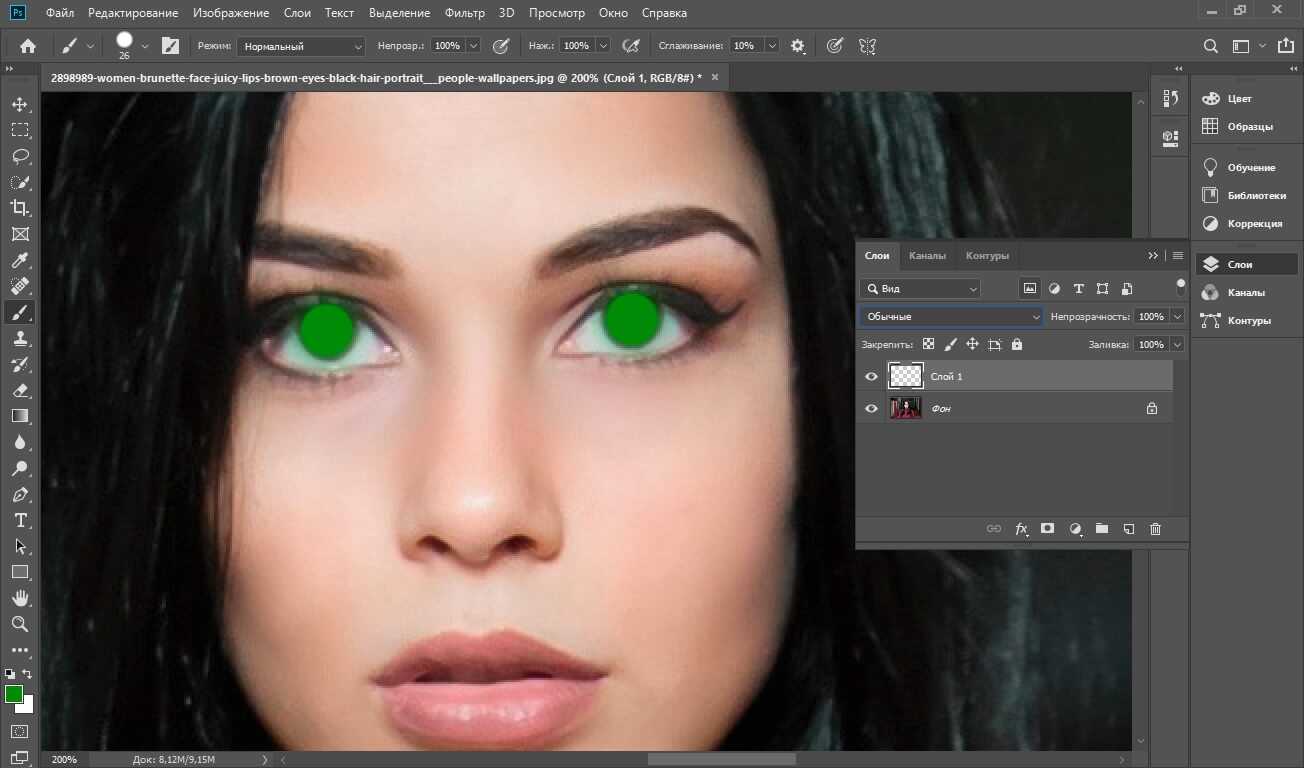The image size is (1304, 768).
Task: Select the Clone Stamp tool
Action: coord(20,338)
